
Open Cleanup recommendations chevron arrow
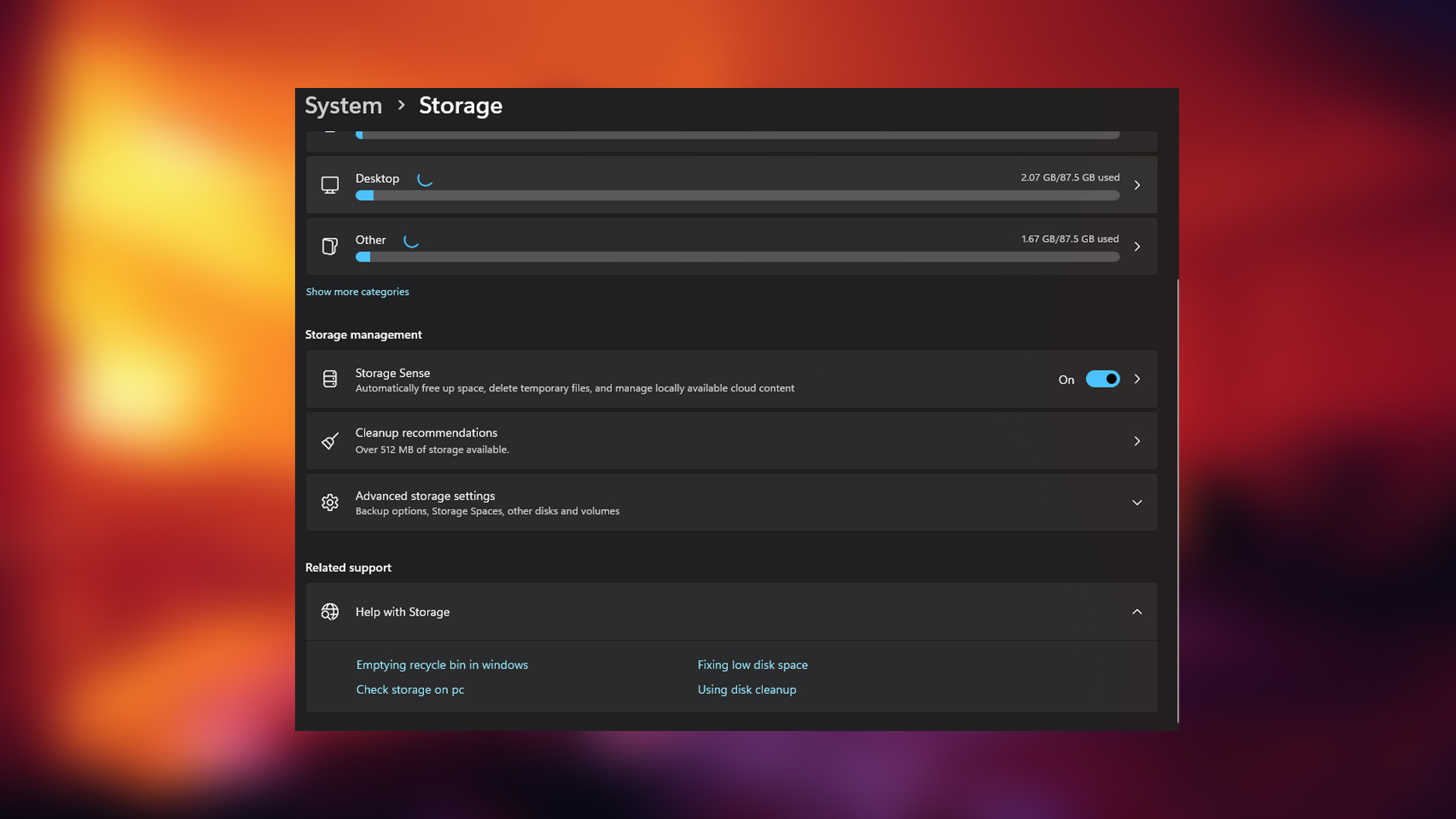tap(1137, 441)
